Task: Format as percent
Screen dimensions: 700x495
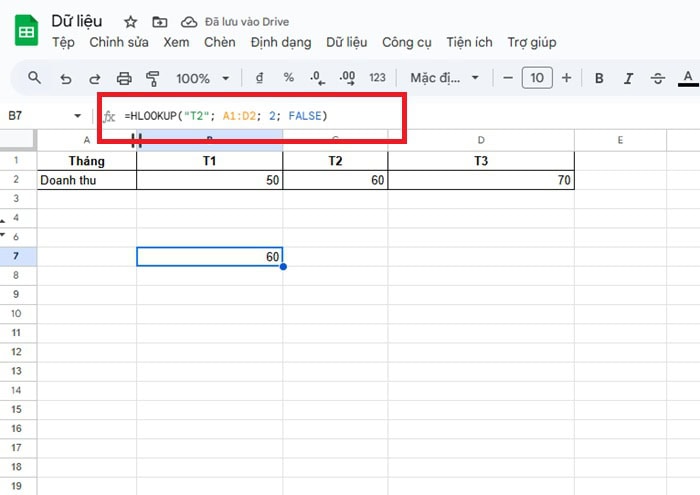Action: pyautogui.click(x=288, y=78)
